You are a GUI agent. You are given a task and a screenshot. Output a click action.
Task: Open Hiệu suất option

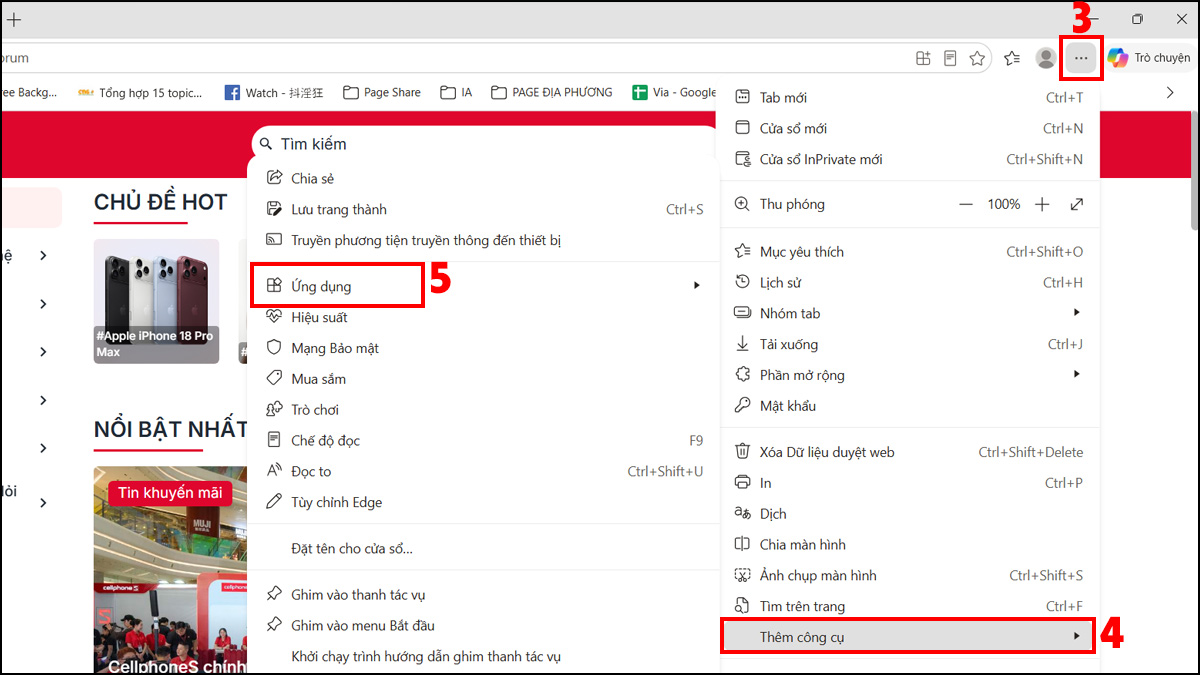click(484, 317)
